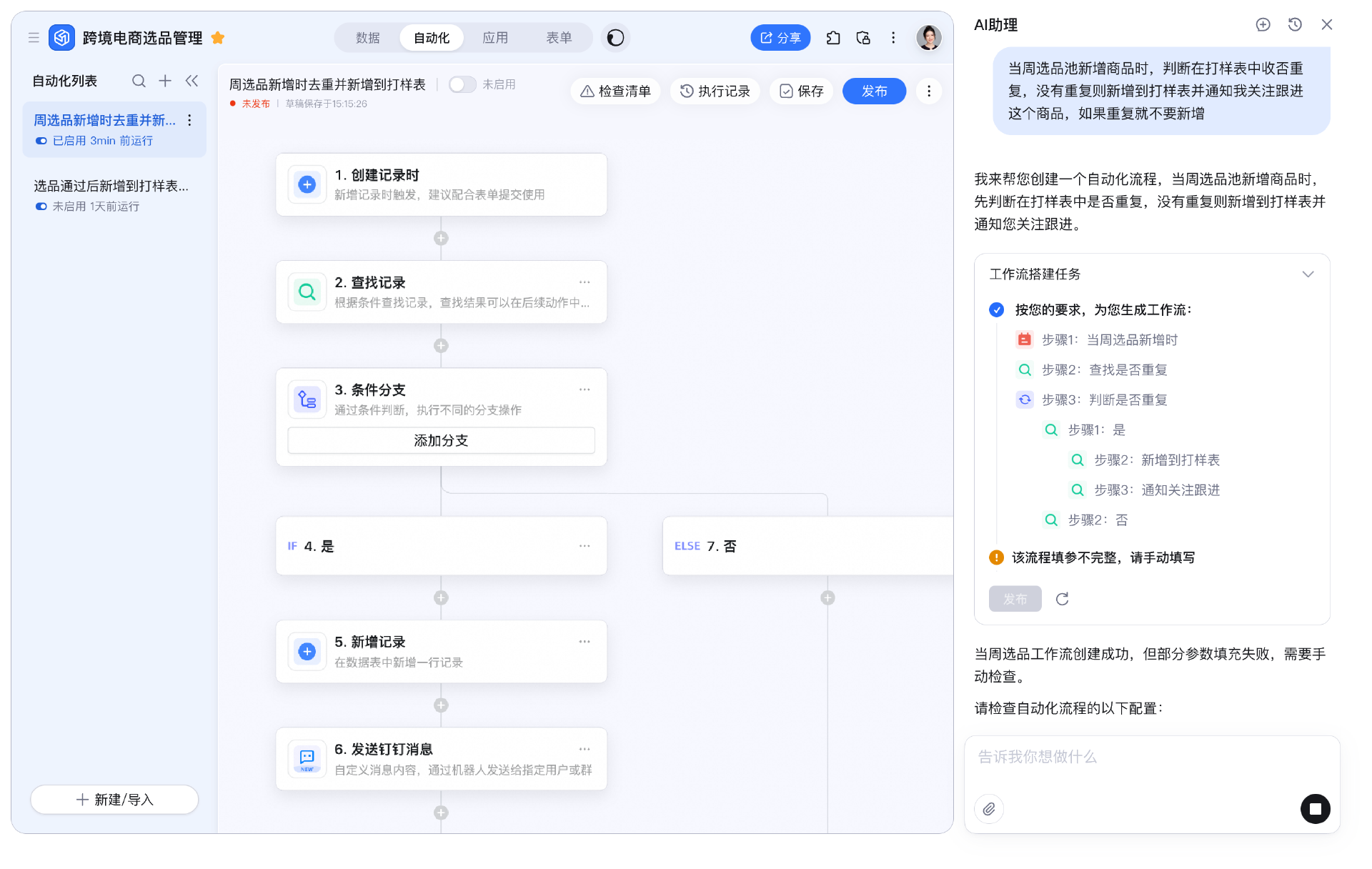
Task: Add a new automation with plus icon
Action: 165,81
